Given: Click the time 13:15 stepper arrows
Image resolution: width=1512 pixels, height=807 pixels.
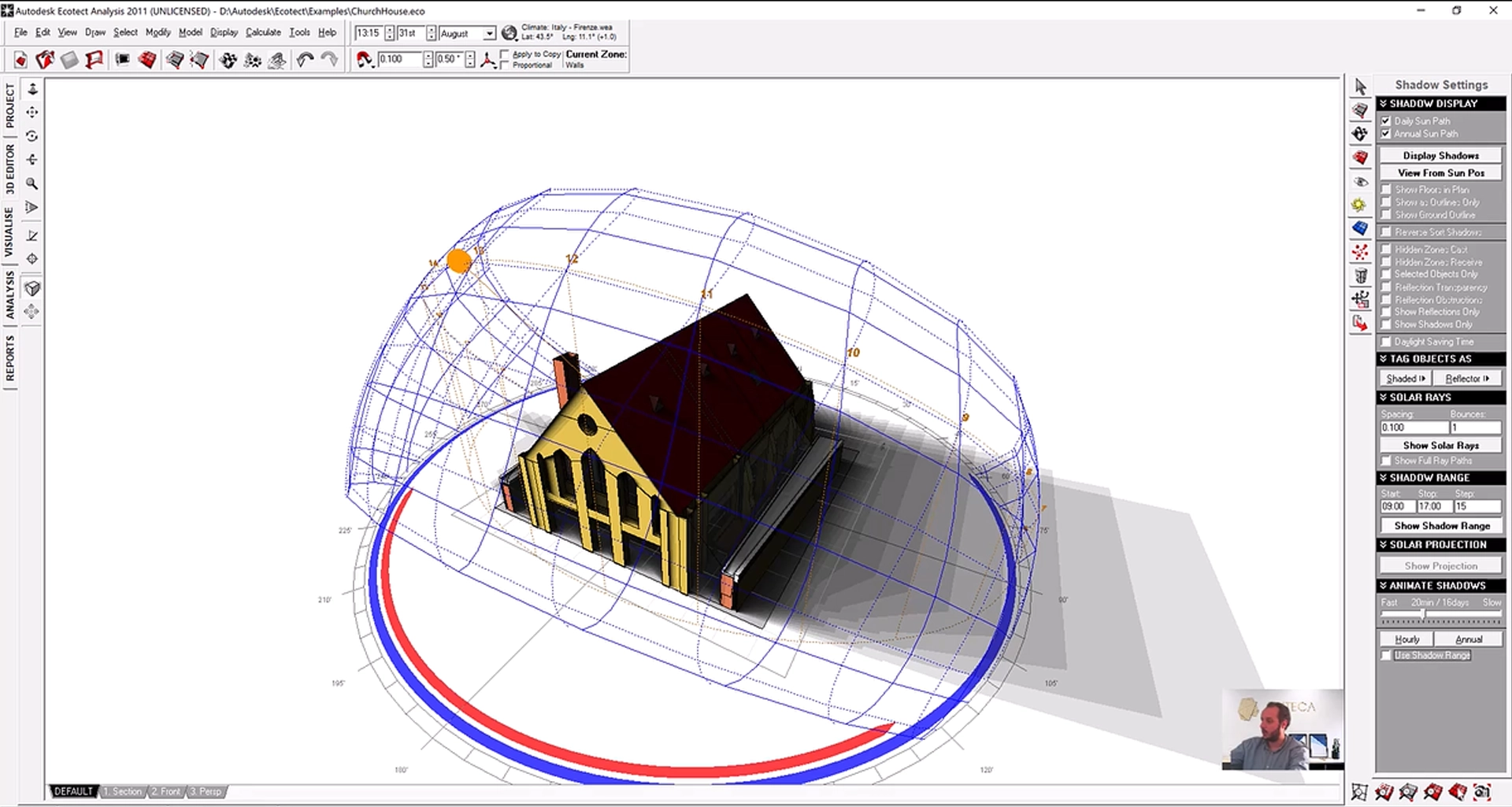Looking at the screenshot, I should (389, 33).
